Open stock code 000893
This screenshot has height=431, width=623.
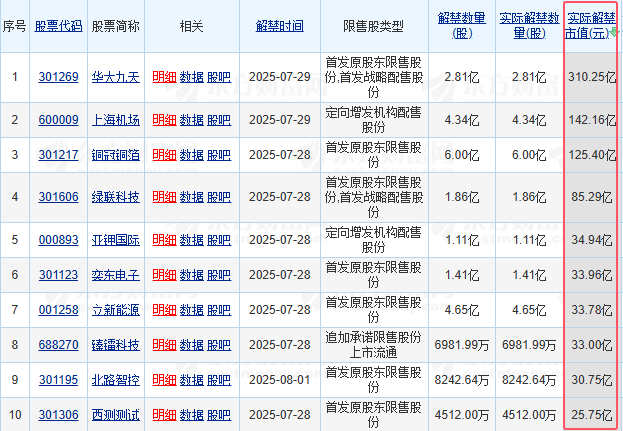click(58, 240)
